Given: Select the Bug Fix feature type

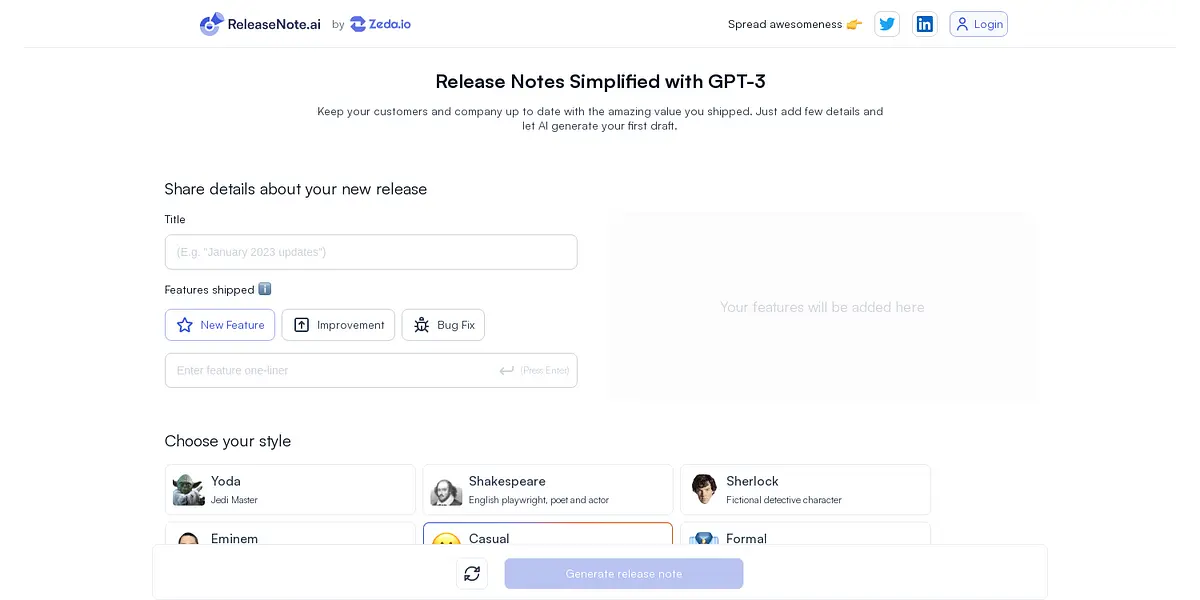Looking at the screenshot, I should [443, 325].
